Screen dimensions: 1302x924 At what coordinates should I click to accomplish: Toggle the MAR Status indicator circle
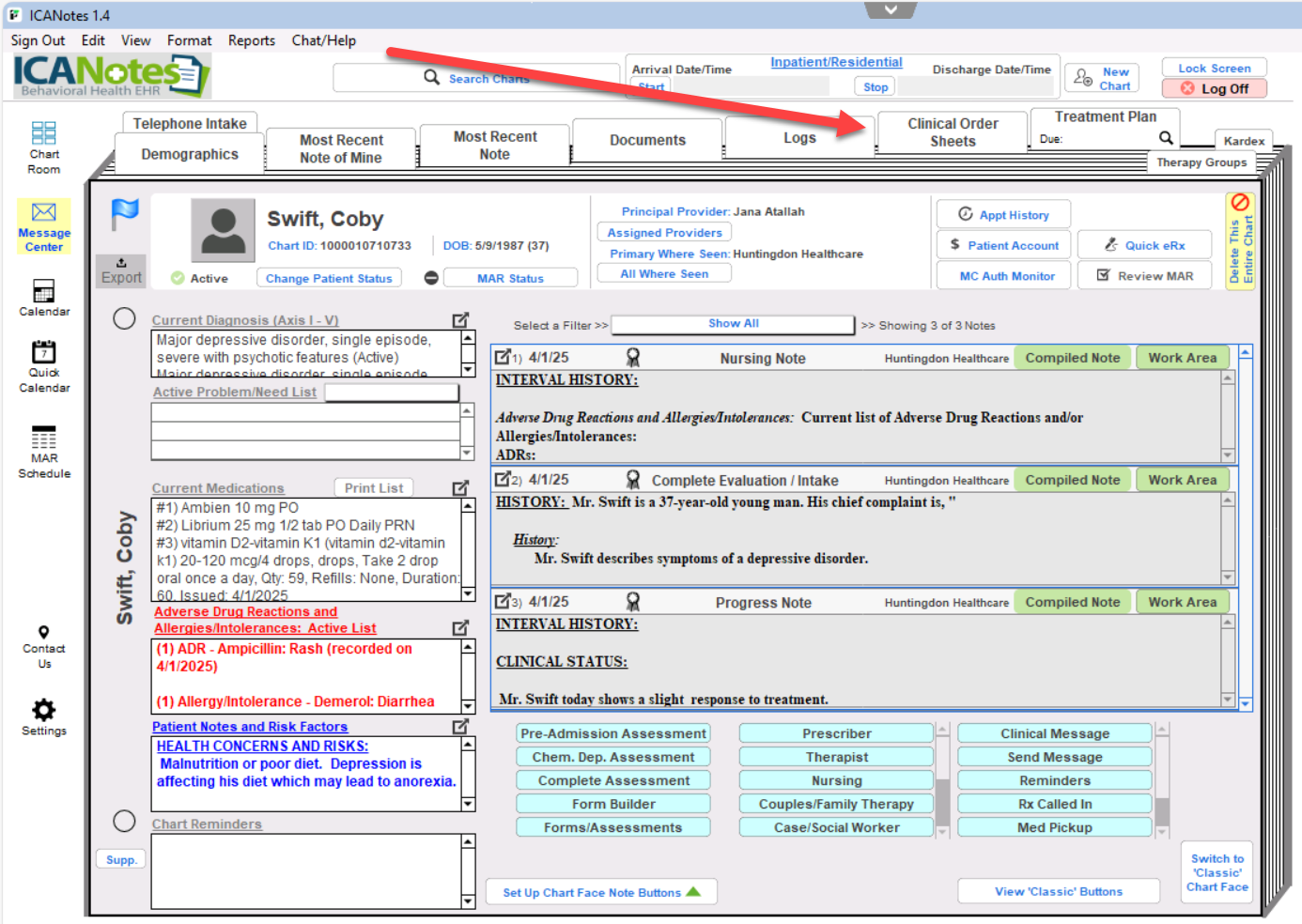[431, 278]
